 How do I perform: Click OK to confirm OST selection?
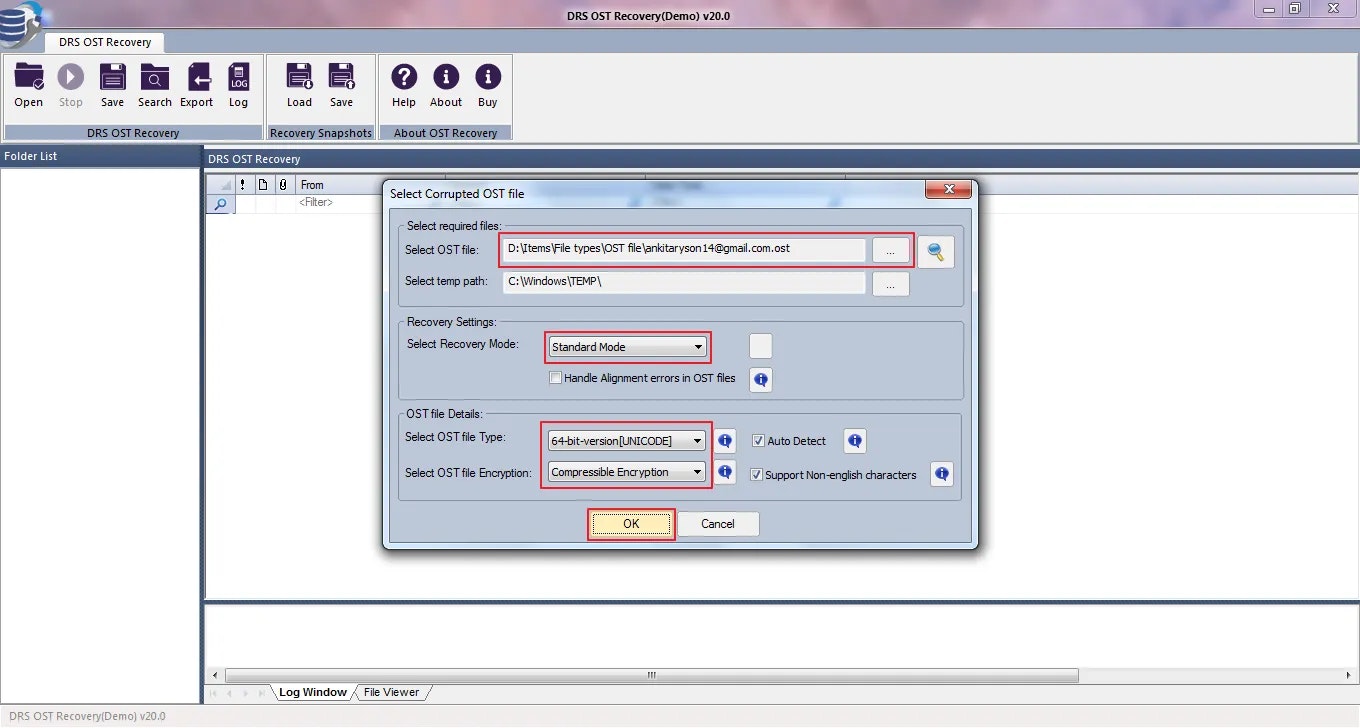631,524
